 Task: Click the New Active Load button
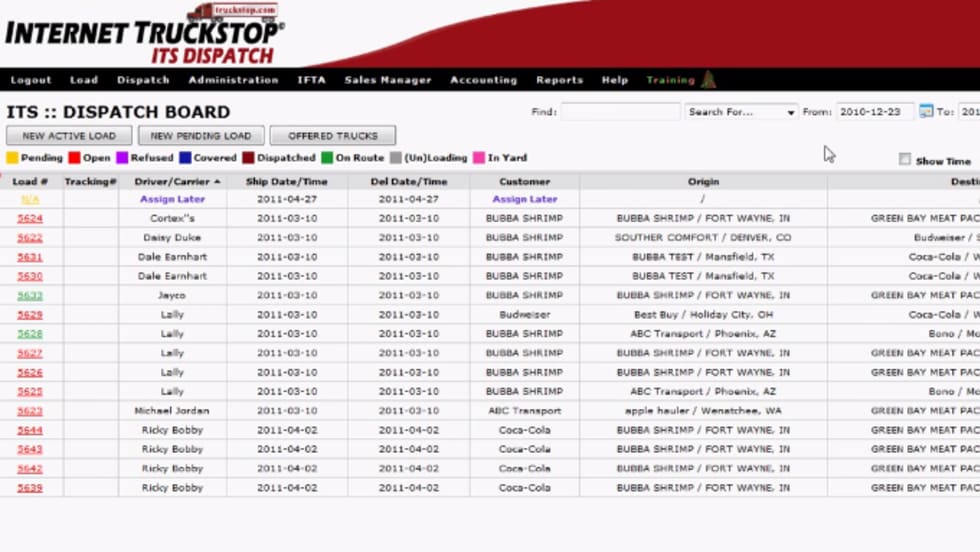tap(69, 136)
